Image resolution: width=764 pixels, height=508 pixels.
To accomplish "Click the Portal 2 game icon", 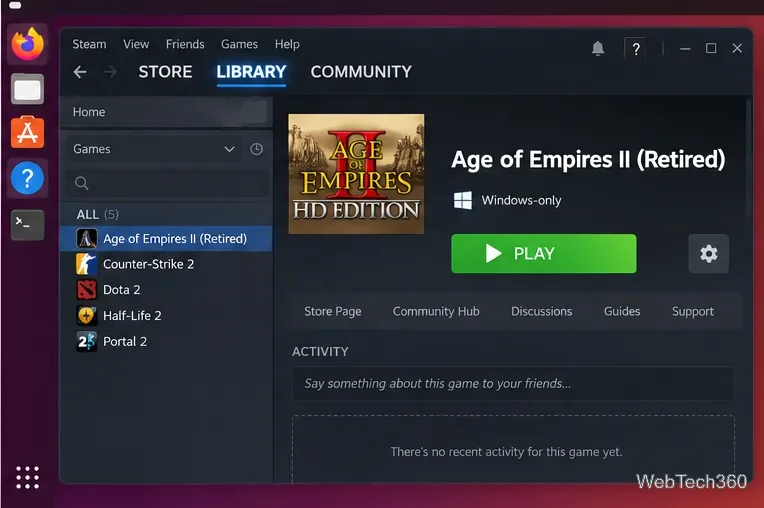I will coord(87,341).
